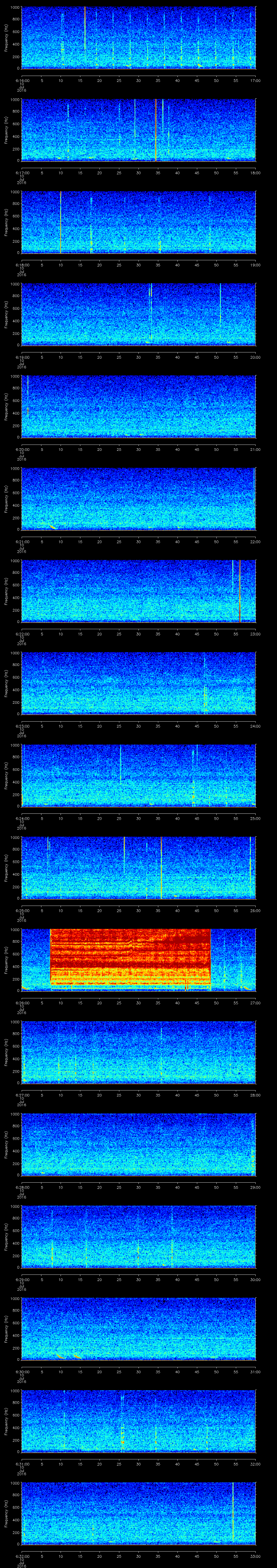The image size is (277, 1568).
Task: Click the 32:00 end time label
Action: [x=256, y=1464]
